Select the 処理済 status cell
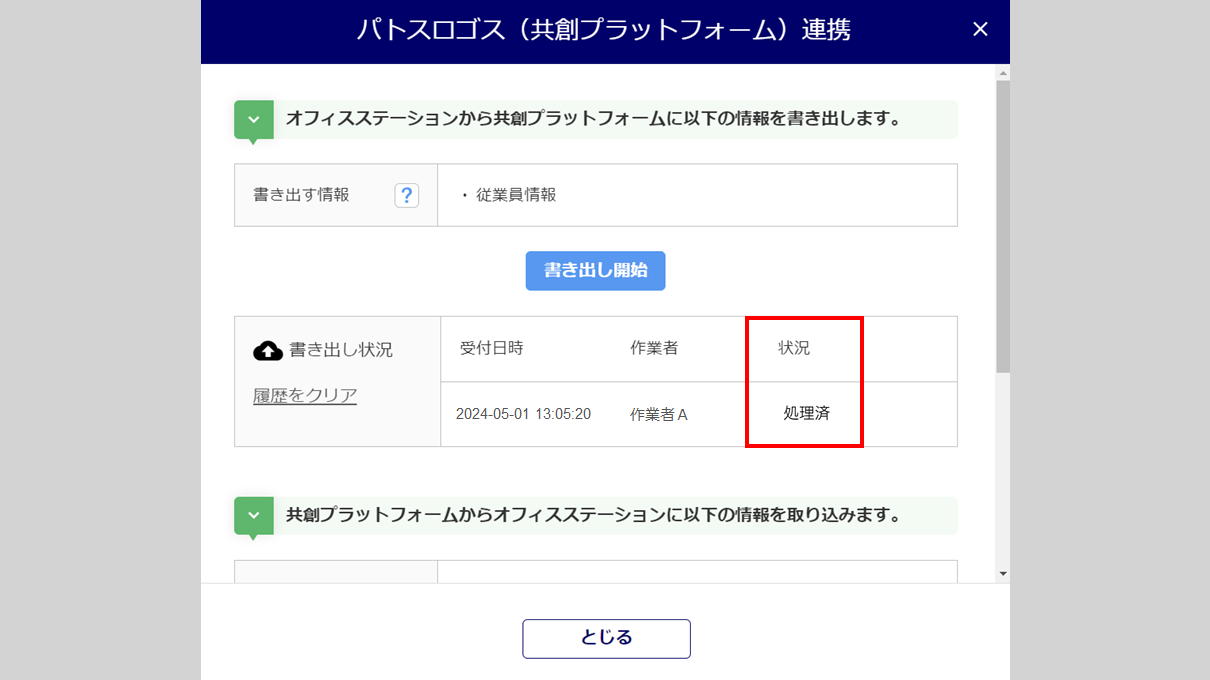1210x680 pixels. [807, 413]
